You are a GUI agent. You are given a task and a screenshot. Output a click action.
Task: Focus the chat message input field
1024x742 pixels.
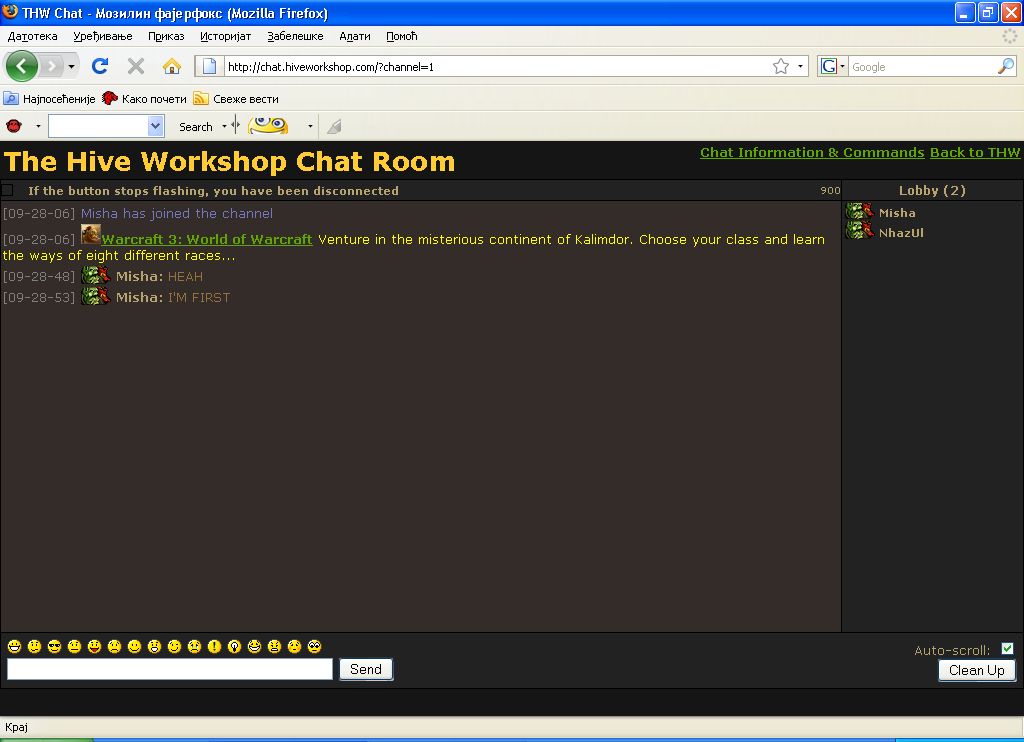170,669
